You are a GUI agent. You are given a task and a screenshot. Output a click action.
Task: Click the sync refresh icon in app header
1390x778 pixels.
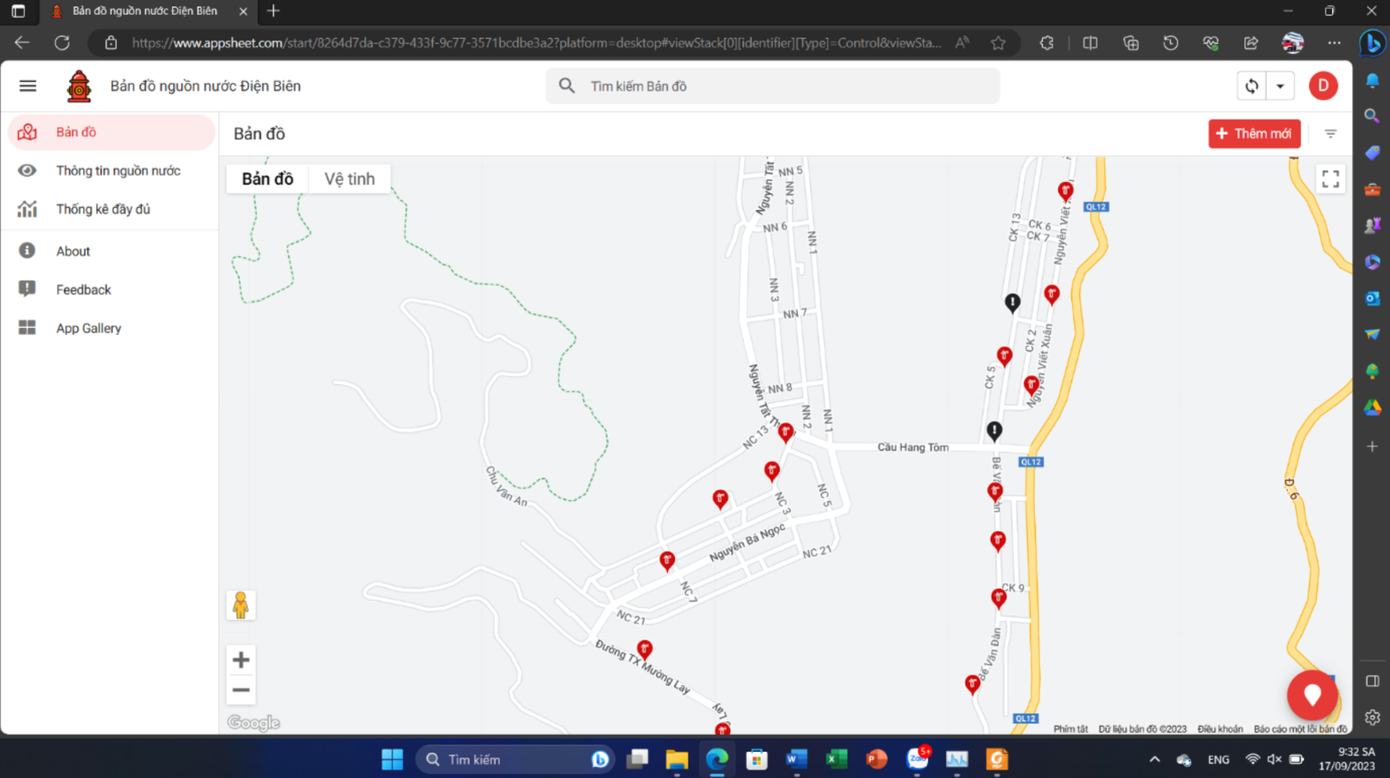coord(1251,86)
